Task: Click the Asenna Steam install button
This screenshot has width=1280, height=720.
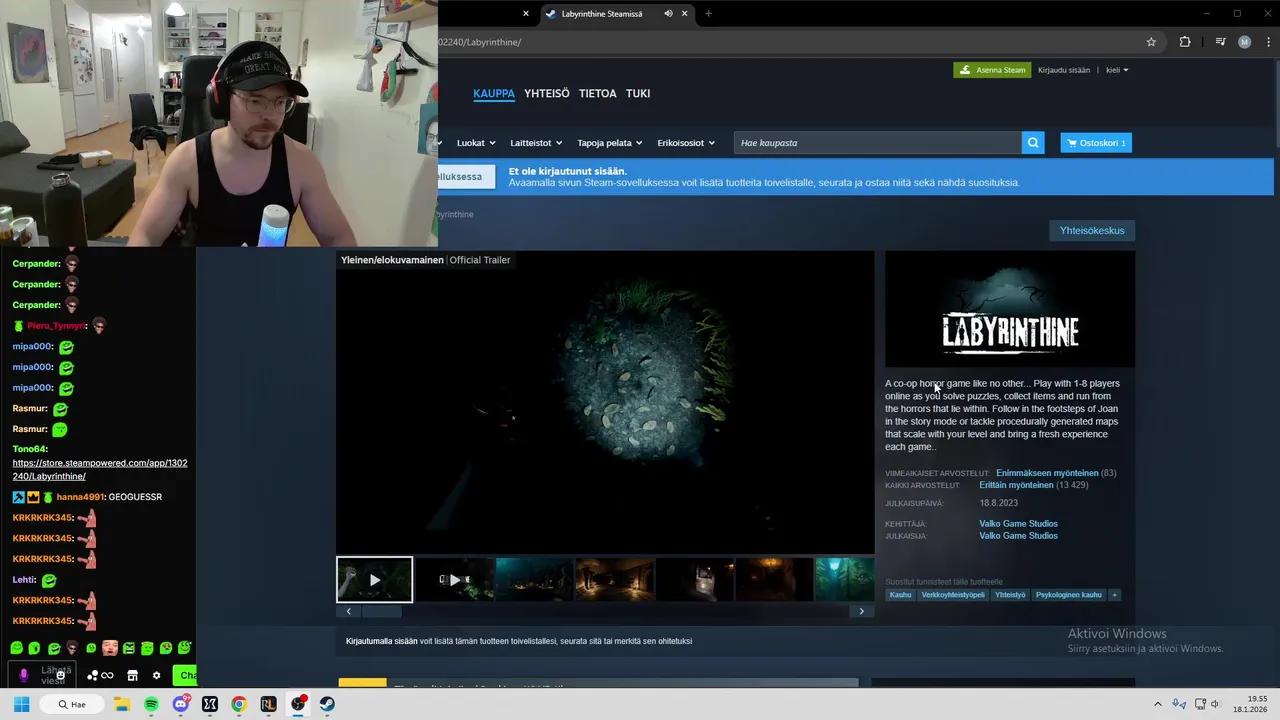Action: tap(992, 70)
